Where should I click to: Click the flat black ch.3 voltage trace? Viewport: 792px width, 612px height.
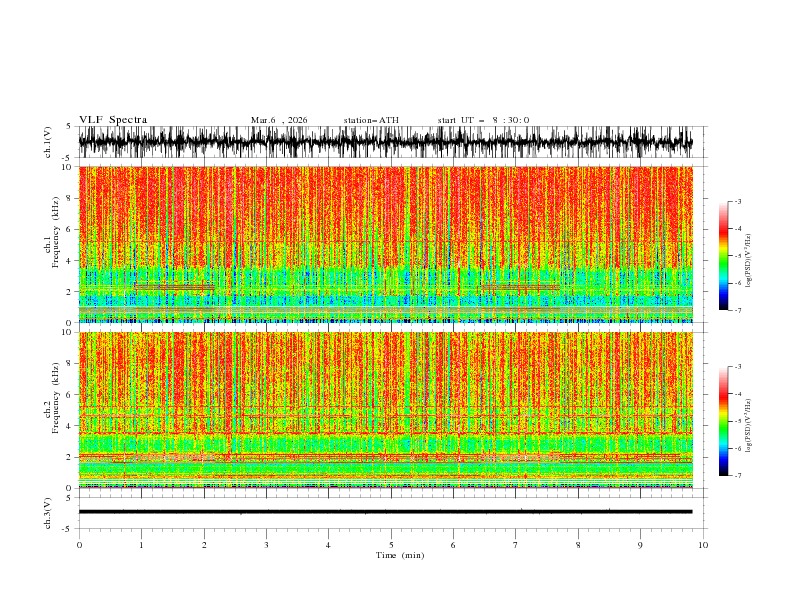[x=385, y=512]
